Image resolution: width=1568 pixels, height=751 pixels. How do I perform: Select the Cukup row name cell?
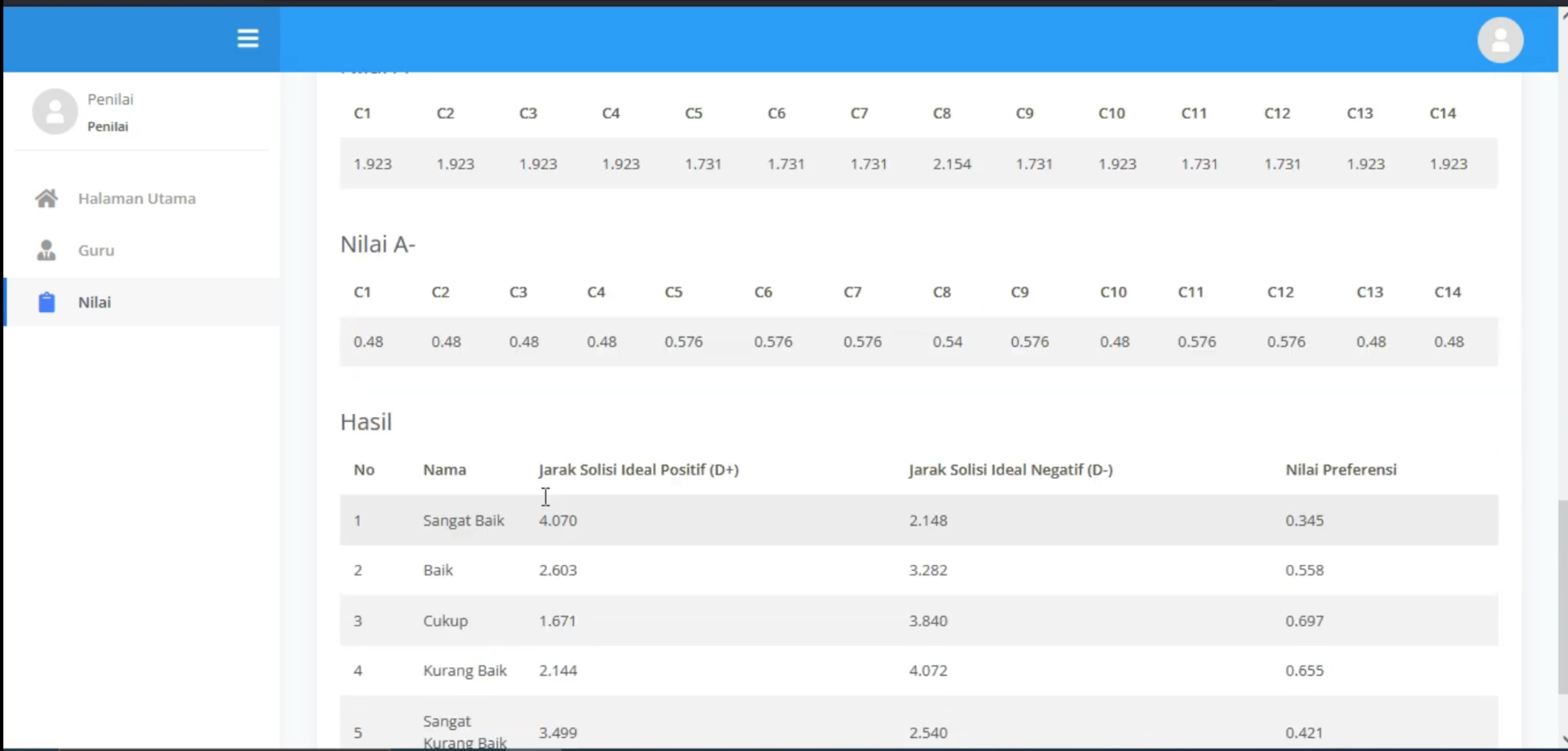[x=445, y=621]
